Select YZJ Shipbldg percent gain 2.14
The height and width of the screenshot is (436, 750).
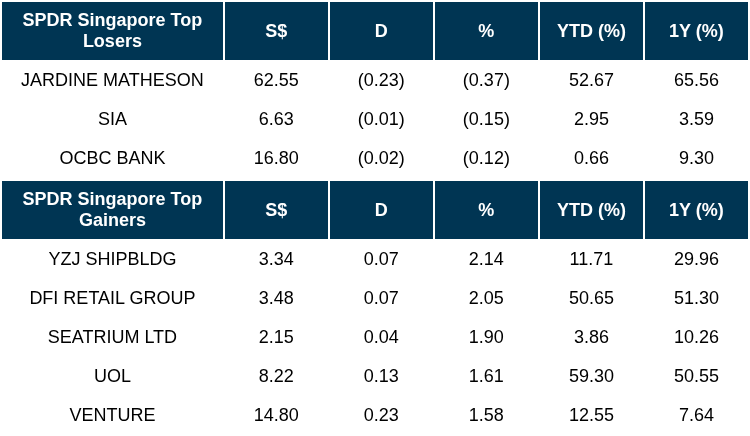[x=486, y=259]
